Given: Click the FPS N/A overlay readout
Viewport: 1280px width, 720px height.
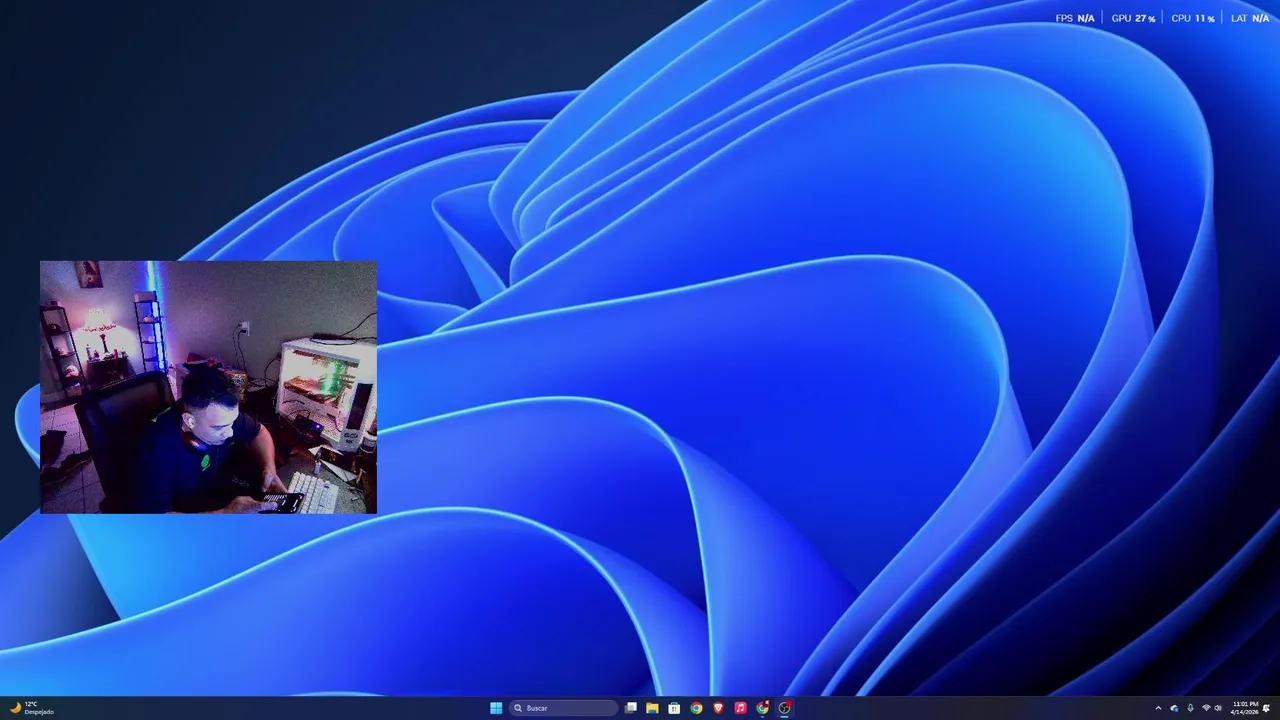Looking at the screenshot, I should [1075, 18].
